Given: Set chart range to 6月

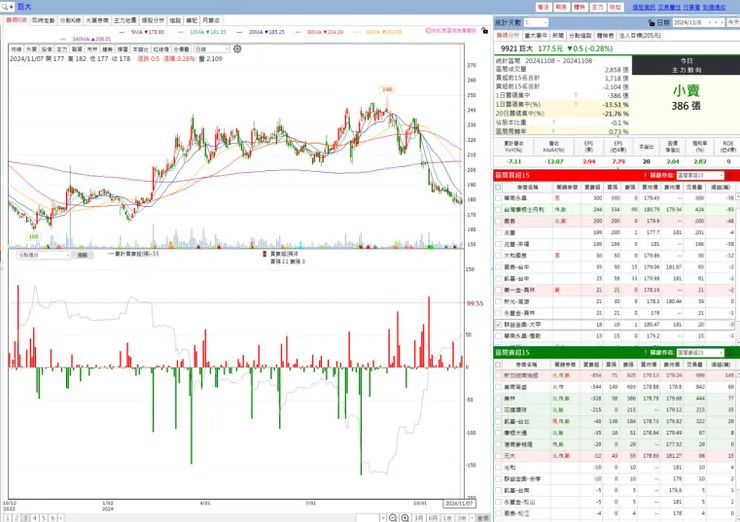Looking at the screenshot, I should tap(433, 518).
